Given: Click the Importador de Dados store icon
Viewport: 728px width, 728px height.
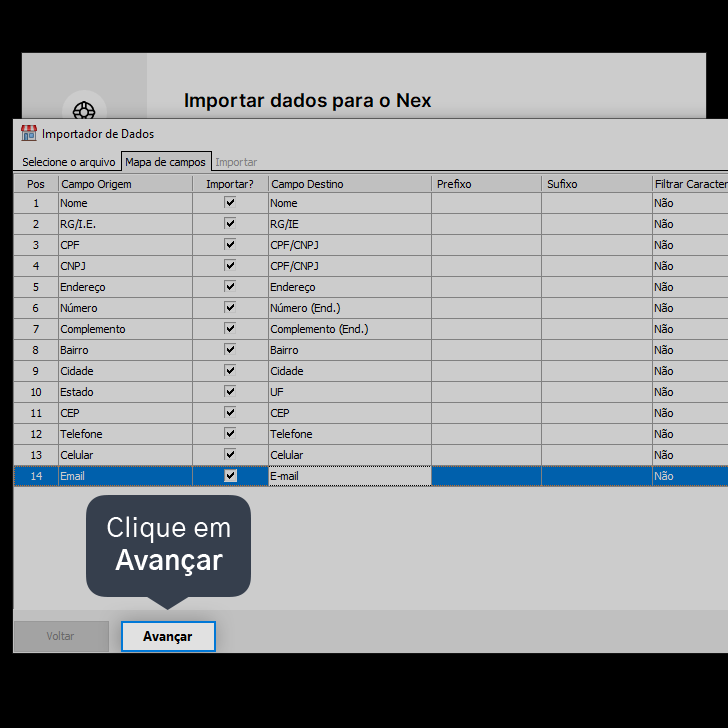Looking at the screenshot, I should click(29, 133).
